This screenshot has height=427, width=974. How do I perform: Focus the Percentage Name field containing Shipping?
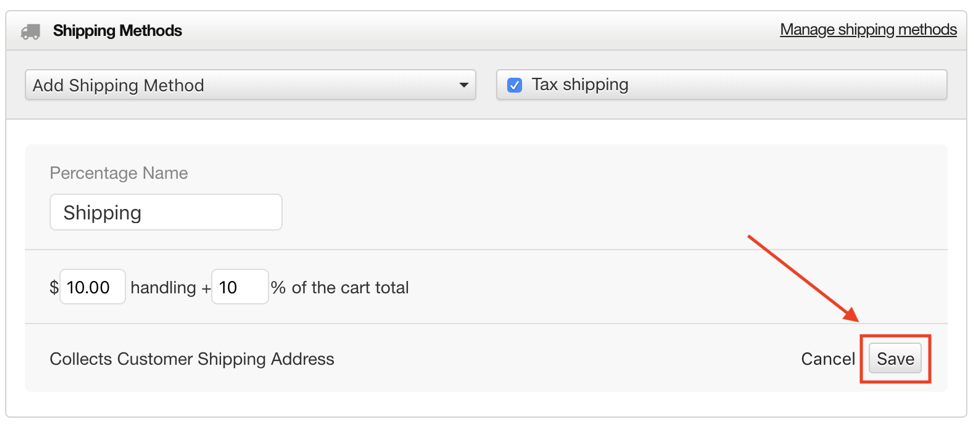pos(166,213)
